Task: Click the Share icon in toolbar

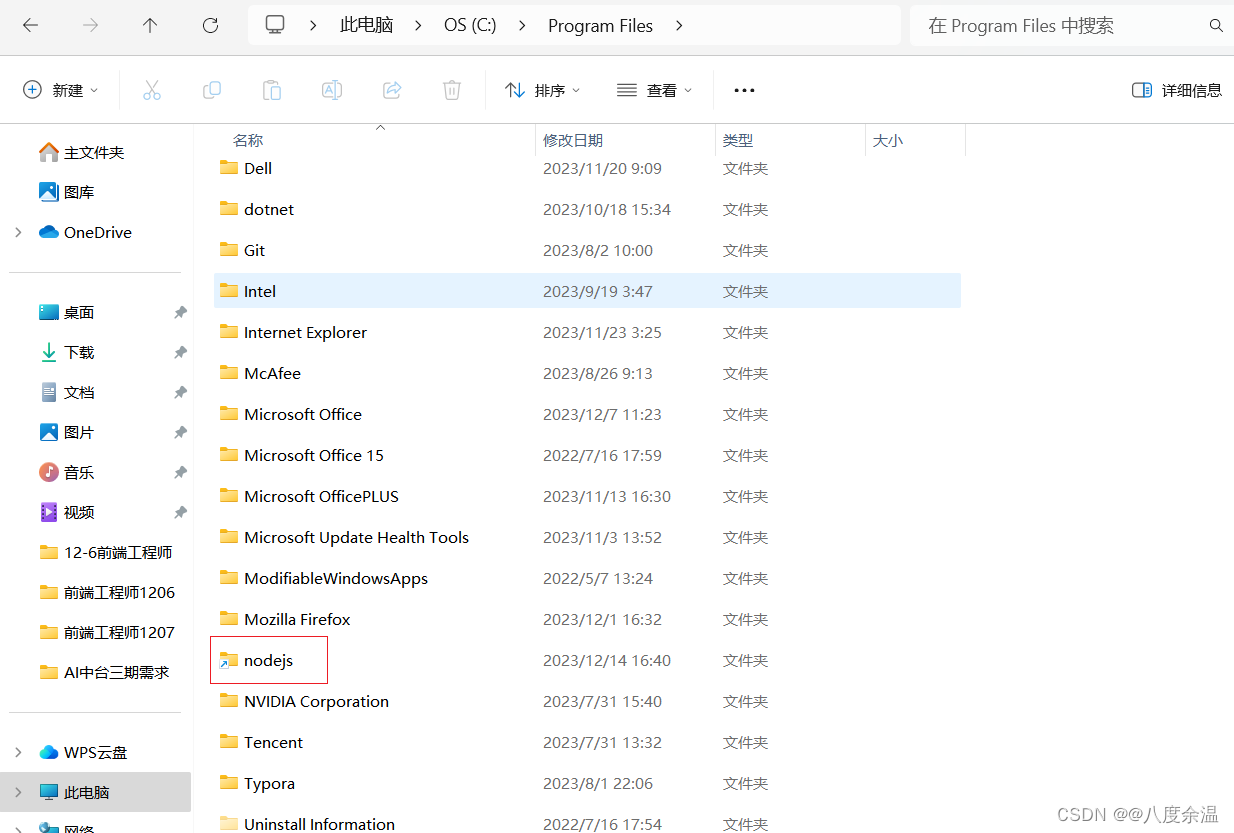Action: pyautogui.click(x=392, y=90)
